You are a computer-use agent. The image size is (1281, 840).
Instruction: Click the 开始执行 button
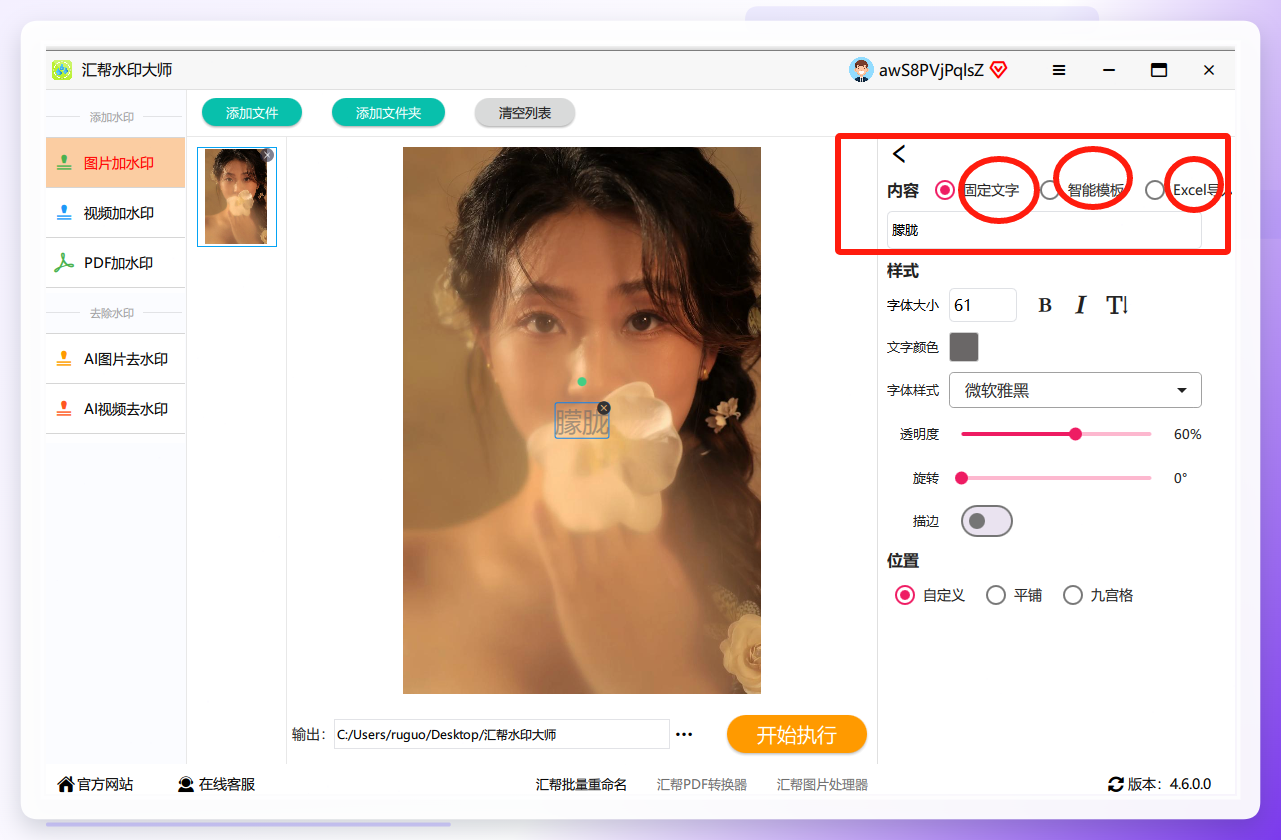pyautogui.click(x=796, y=735)
